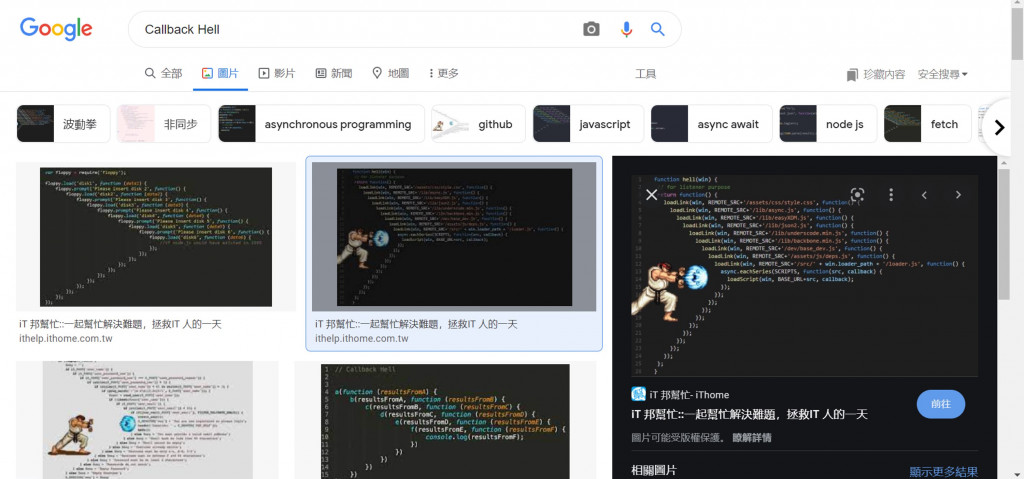The image size is (1024, 479).
Task: Switch to the 影片 tab
Action: (277, 73)
